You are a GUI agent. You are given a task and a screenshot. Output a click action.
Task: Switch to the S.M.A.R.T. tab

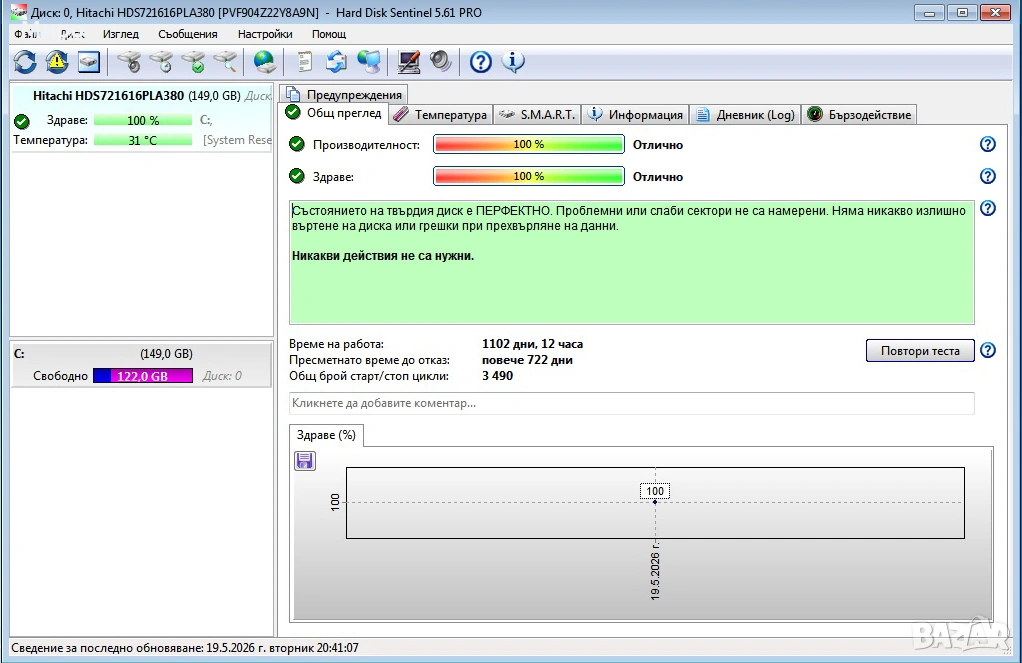538,115
